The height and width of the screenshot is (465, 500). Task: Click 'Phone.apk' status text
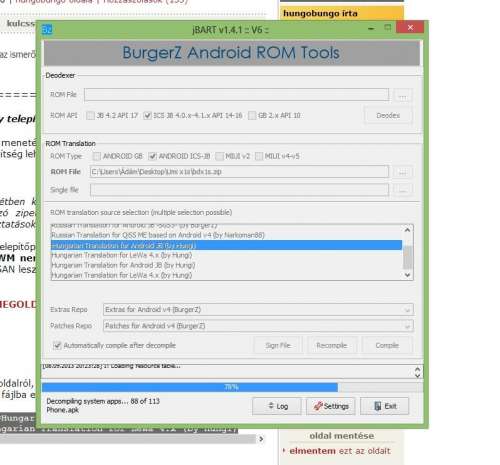point(63,410)
